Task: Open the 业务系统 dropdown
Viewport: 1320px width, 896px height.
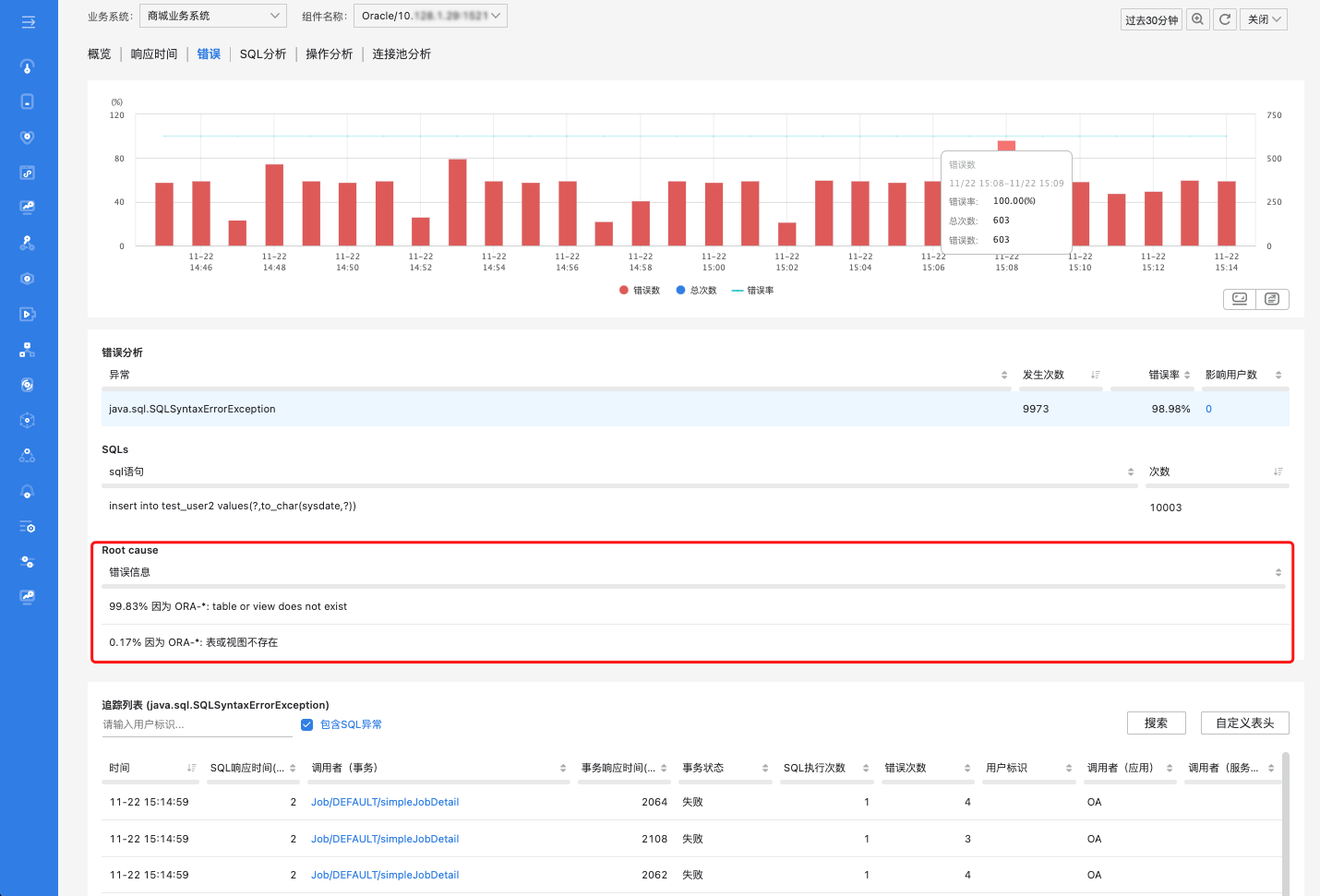Action: 213,16
